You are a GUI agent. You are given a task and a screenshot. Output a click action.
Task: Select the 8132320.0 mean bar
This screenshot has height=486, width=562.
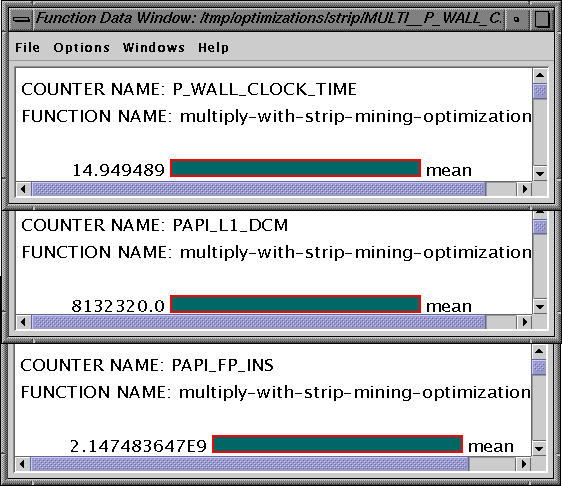pos(295,304)
